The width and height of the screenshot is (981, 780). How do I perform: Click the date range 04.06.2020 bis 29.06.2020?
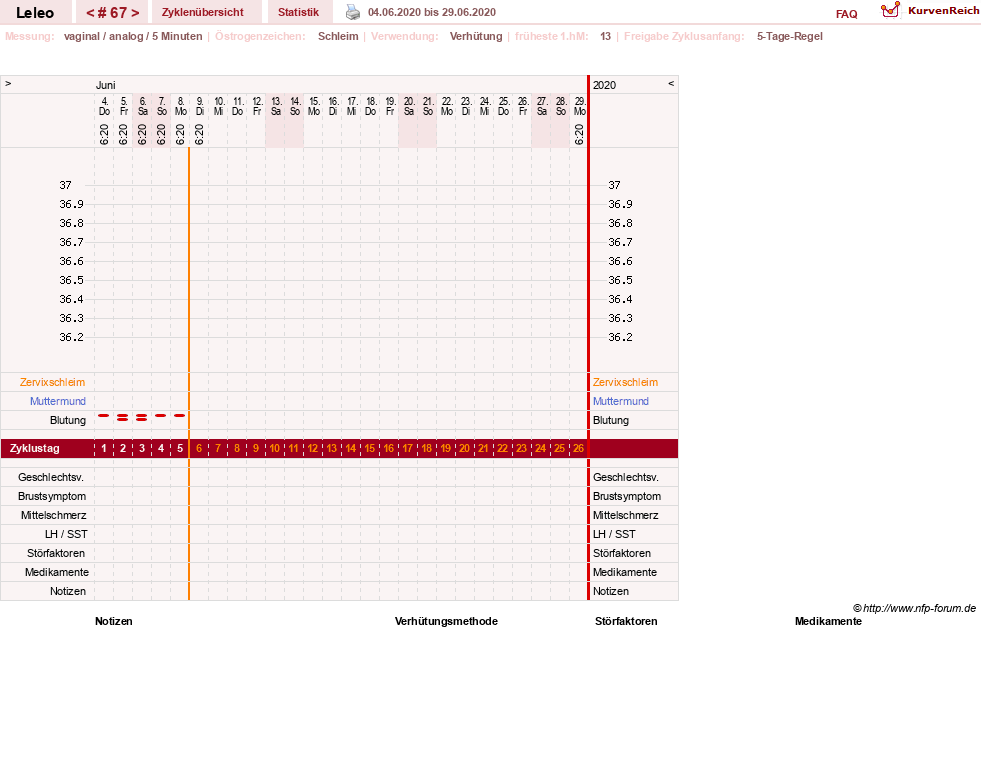click(432, 12)
